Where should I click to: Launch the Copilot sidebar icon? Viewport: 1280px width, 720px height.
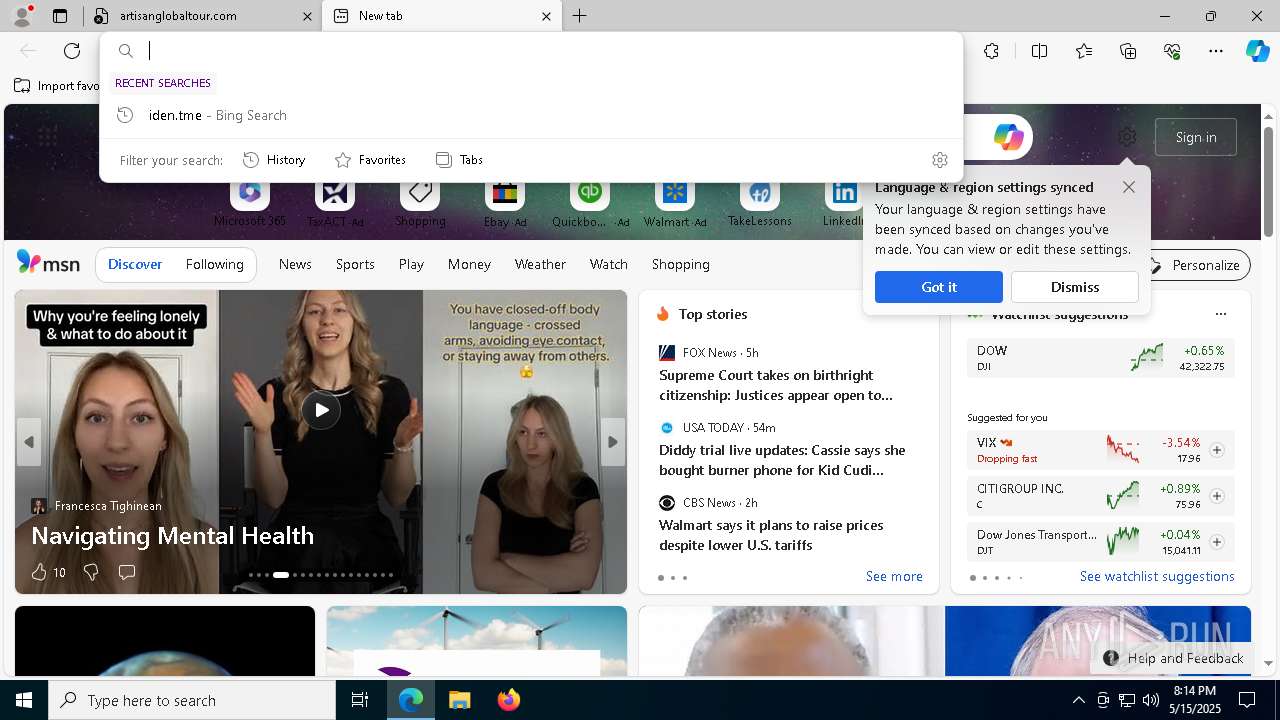coord(1257,51)
